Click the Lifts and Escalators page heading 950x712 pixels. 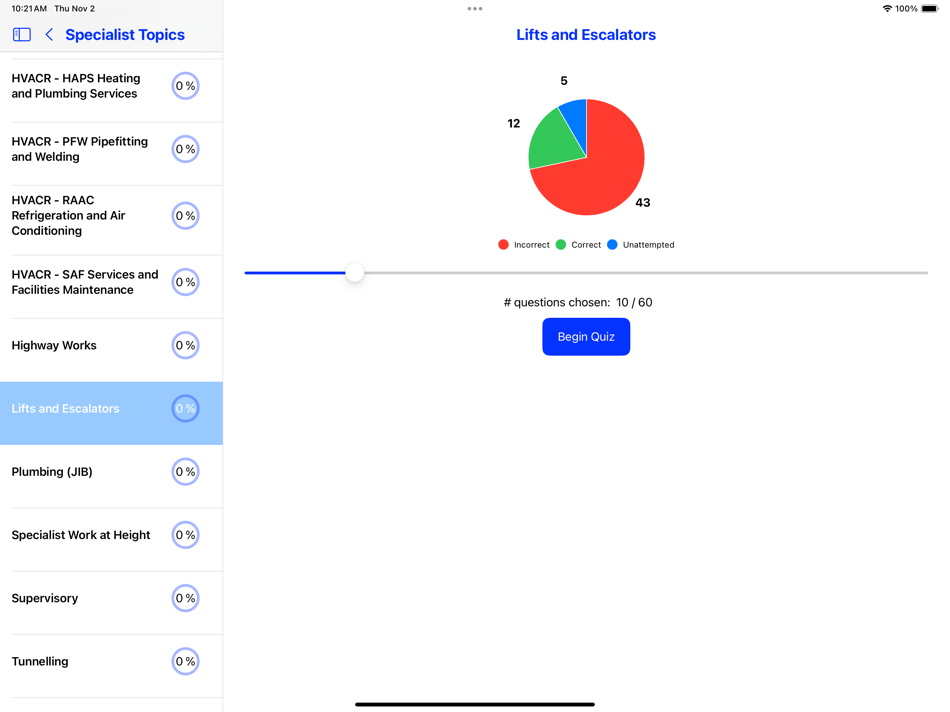point(586,35)
